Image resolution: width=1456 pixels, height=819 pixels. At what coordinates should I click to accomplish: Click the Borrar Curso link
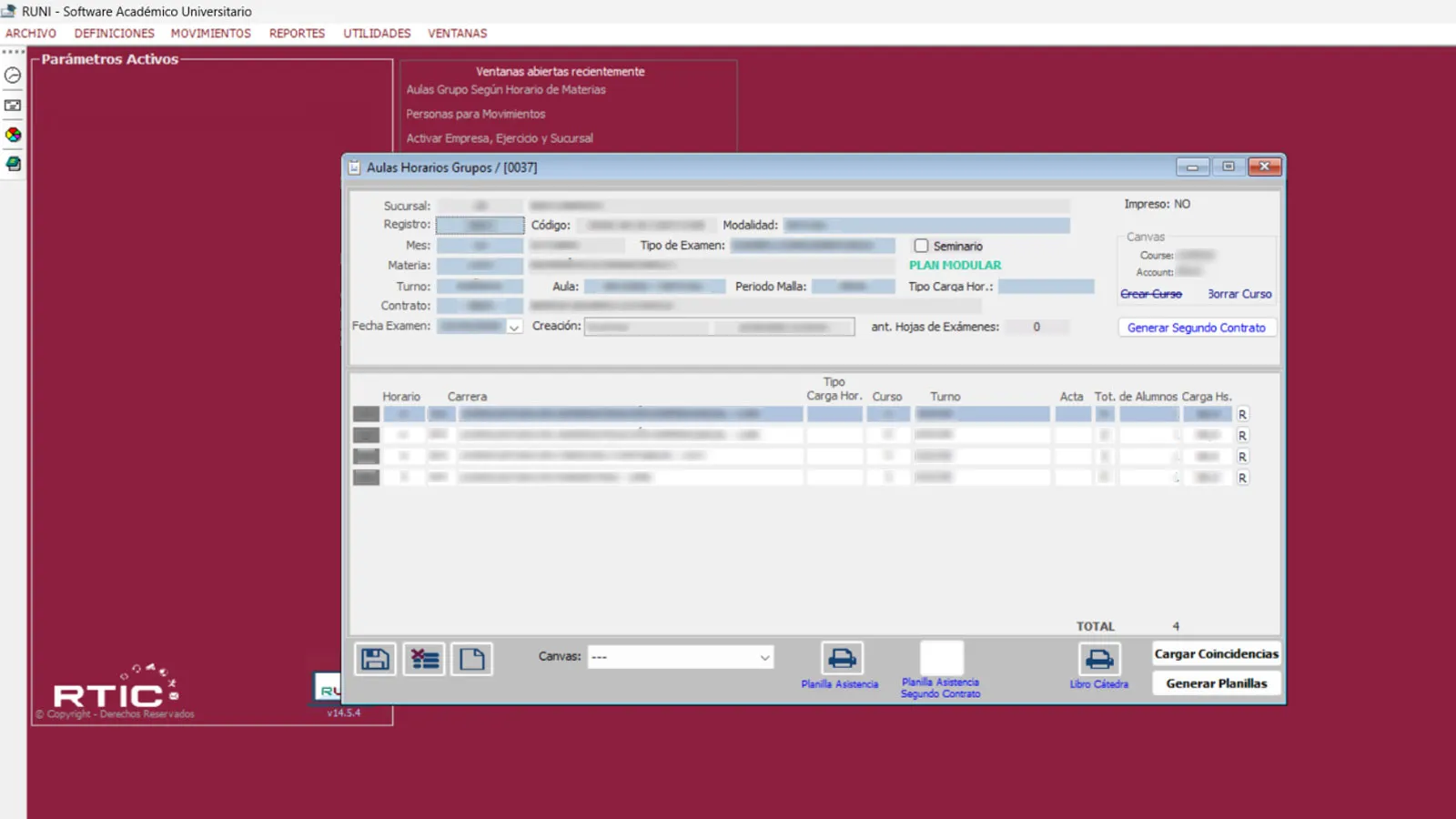tap(1239, 294)
